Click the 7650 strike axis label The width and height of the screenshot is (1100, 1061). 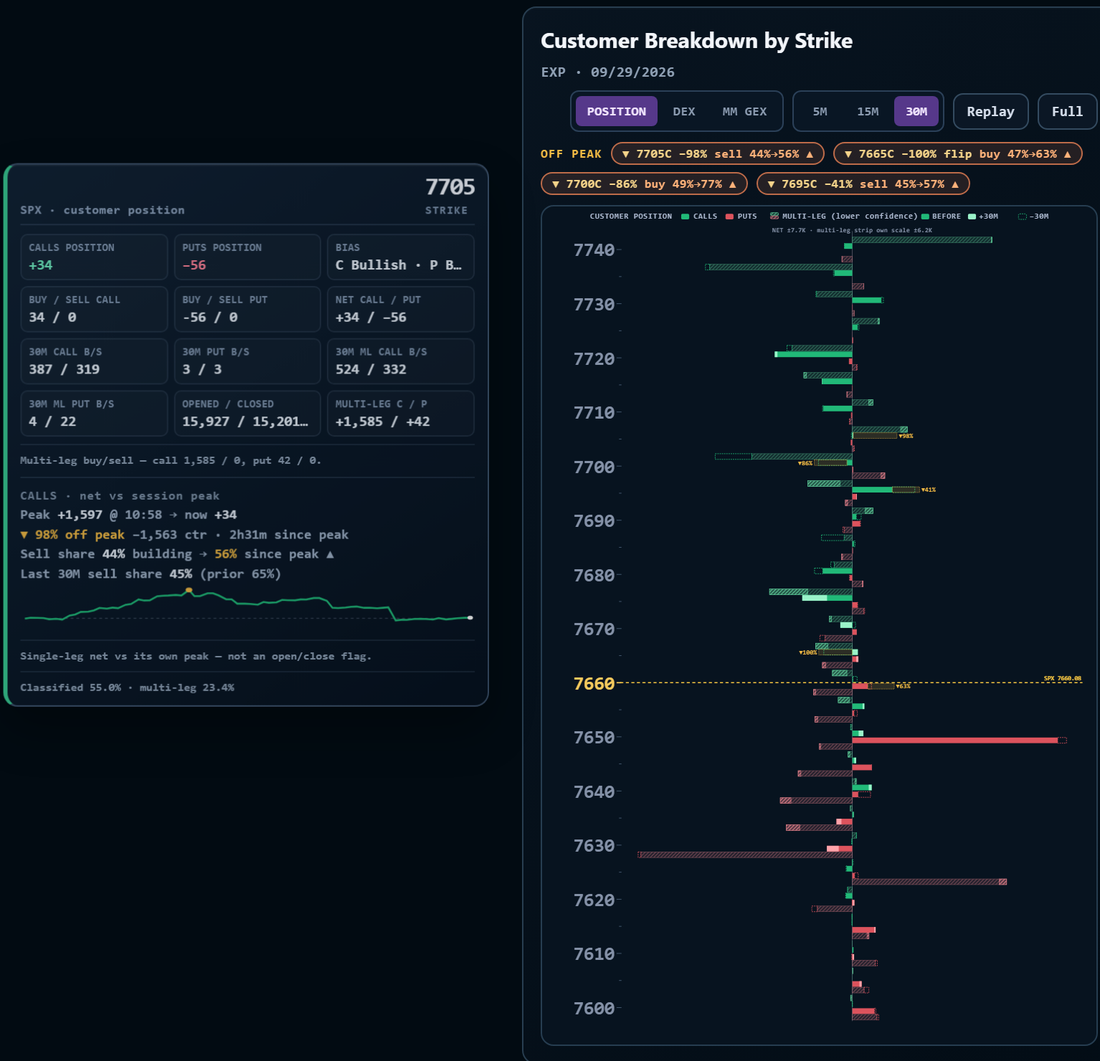593,738
